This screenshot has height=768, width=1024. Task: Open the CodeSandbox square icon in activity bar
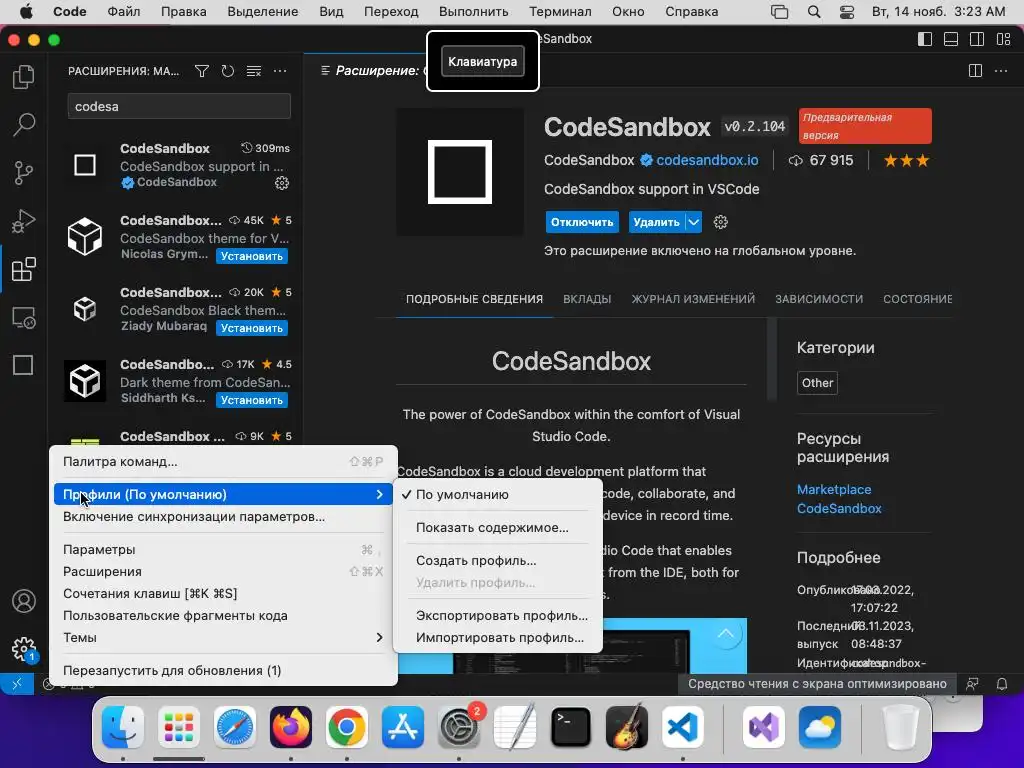24,365
